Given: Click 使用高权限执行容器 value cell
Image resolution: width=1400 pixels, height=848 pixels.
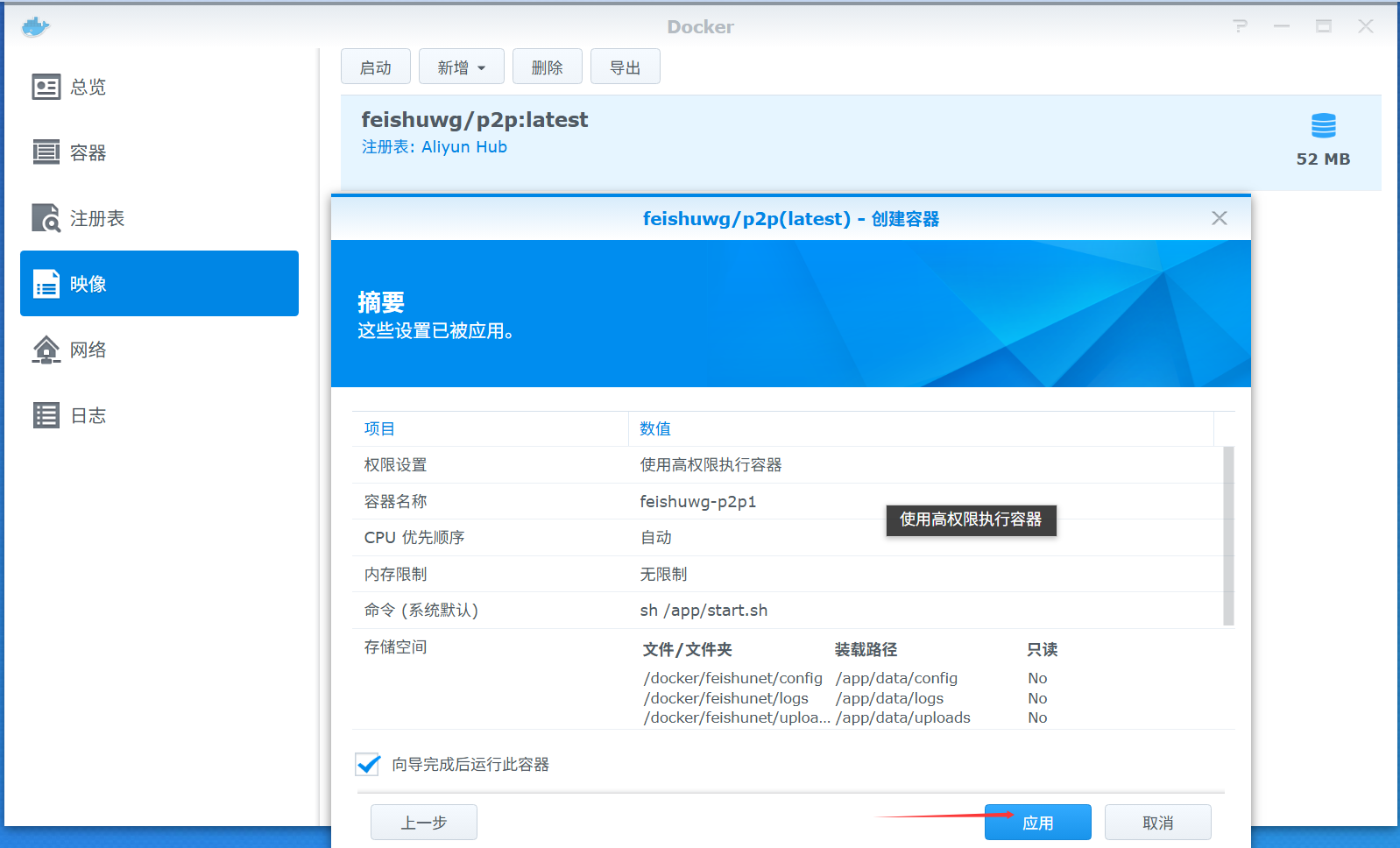Looking at the screenshot, I should click(711, 465).
